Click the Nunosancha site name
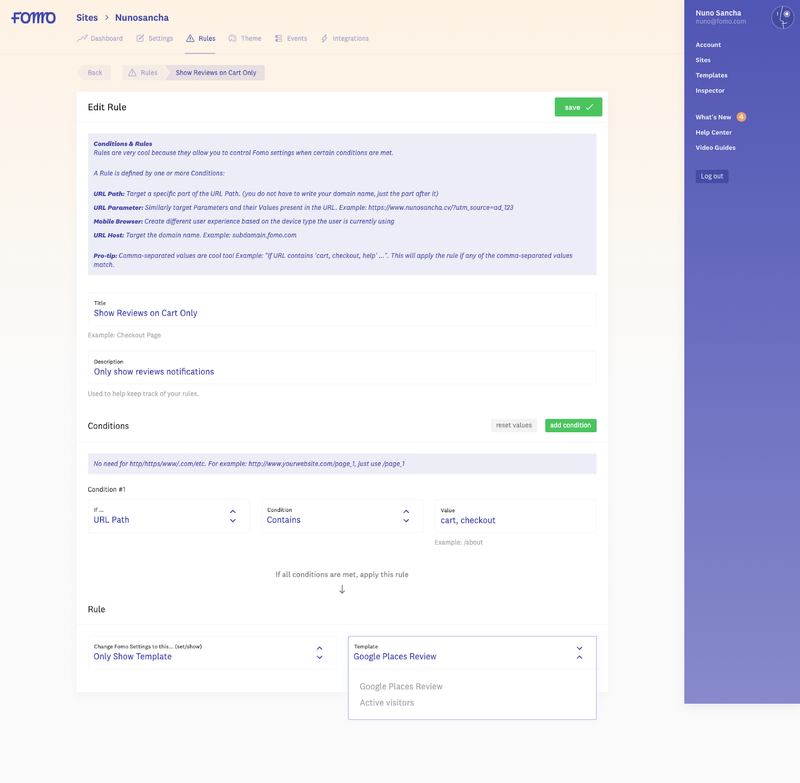This screenshot has width=800, height=783. [x=142, y=17]
